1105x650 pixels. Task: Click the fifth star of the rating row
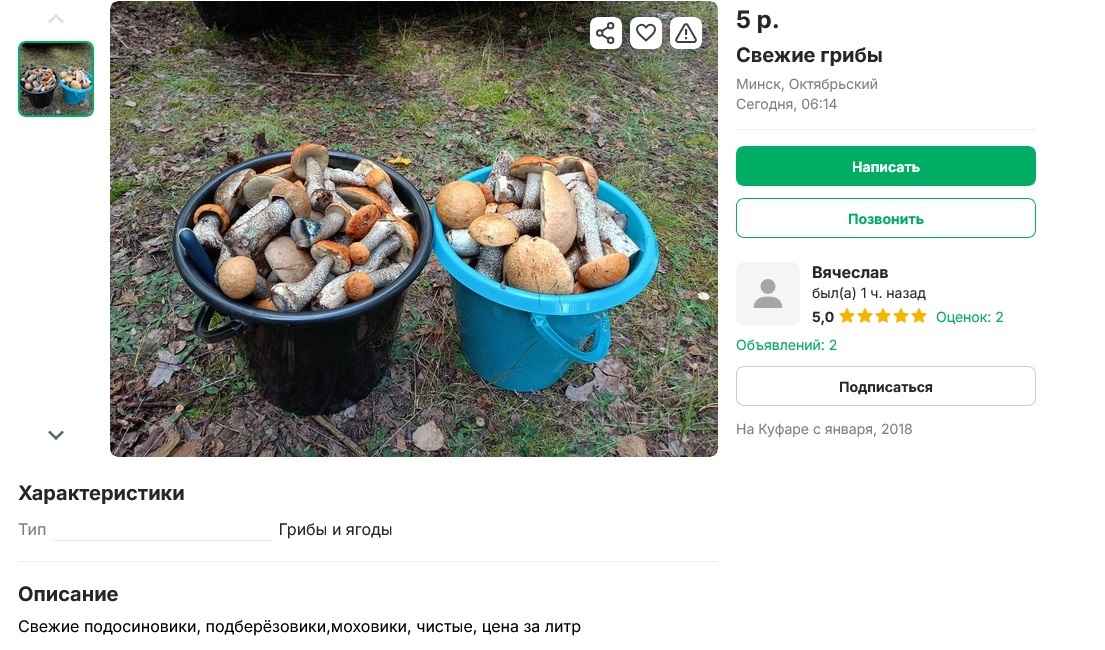coord(919,315)
